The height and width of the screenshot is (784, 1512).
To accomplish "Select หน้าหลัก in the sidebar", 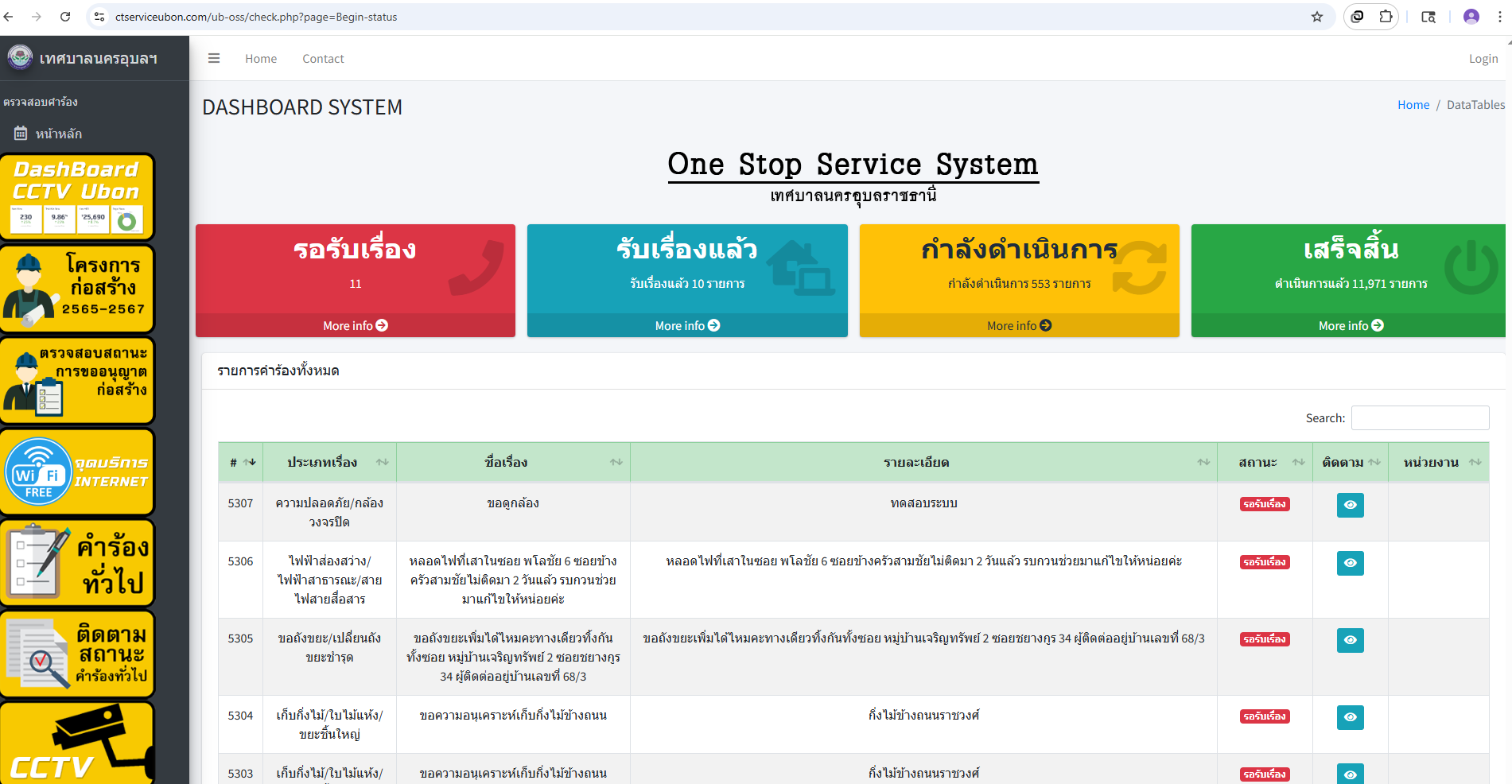I will (59, 134).
